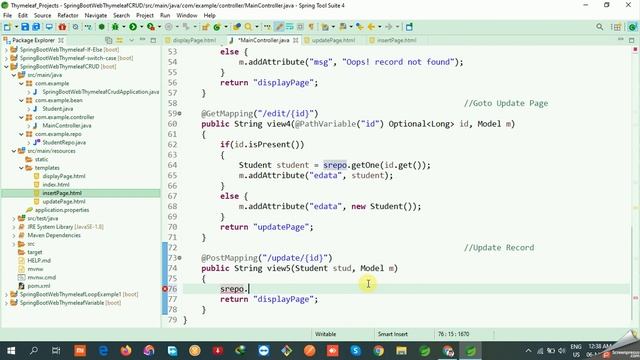Click the green Run button icon

pos(133,27)
